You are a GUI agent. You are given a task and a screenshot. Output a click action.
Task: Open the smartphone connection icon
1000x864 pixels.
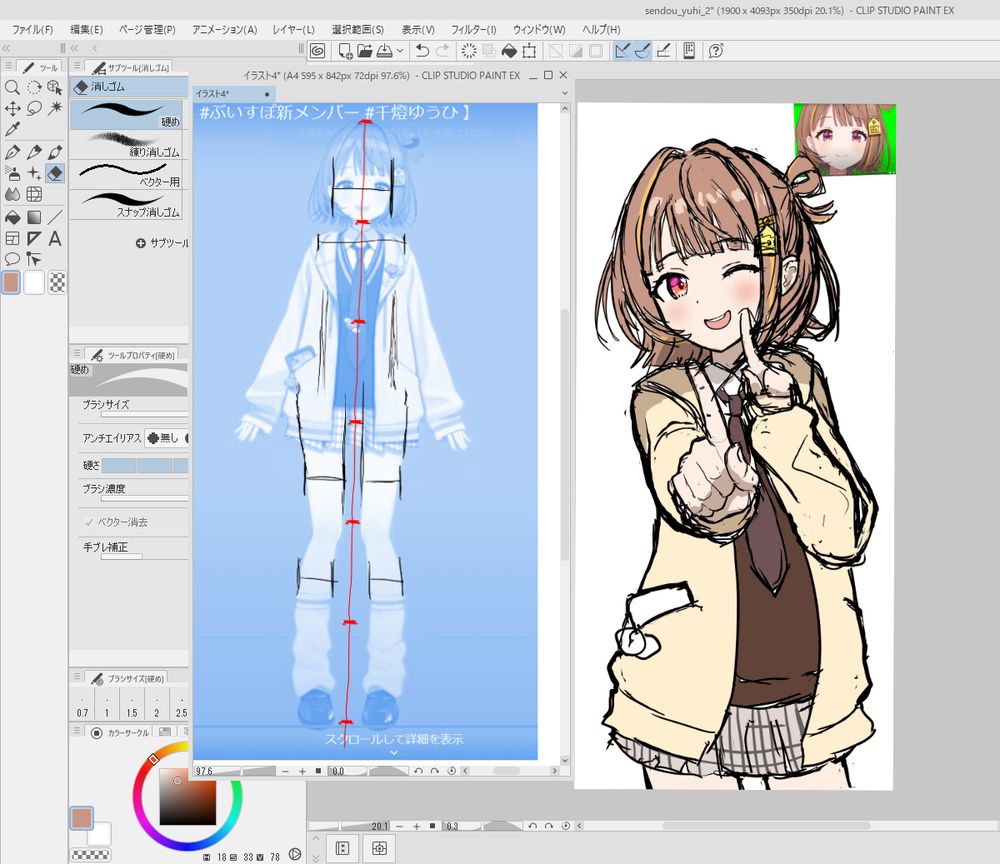(689, 51)
